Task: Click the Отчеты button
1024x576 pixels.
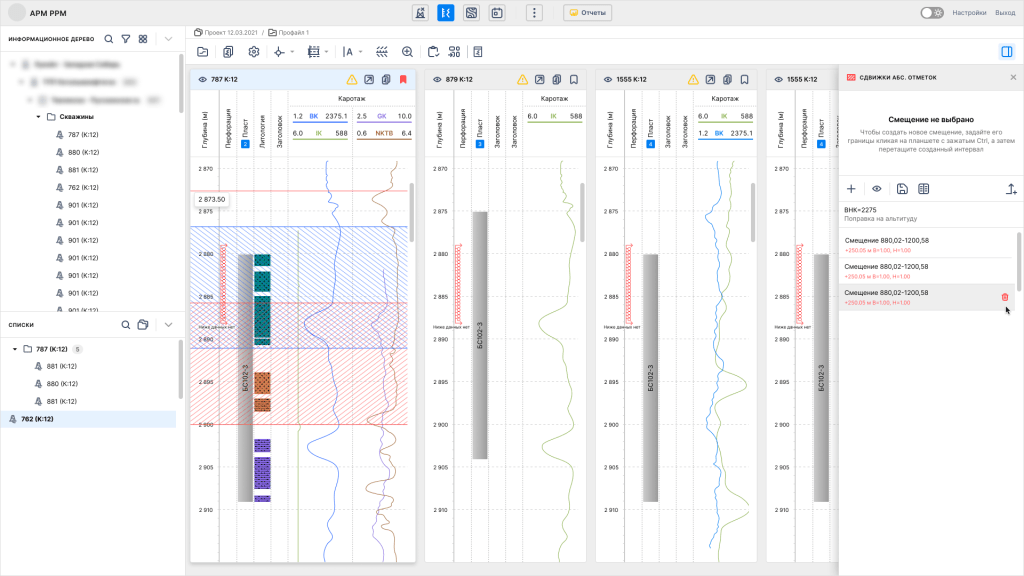Action: [x=587, y=13]
